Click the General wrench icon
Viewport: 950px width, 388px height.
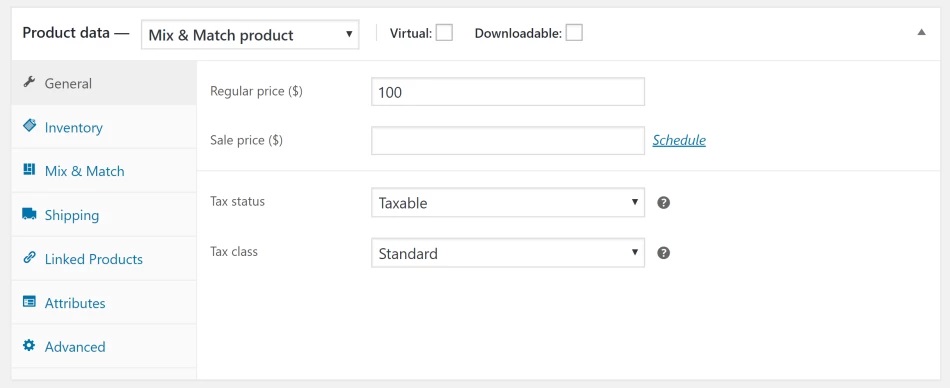(29, 82)
